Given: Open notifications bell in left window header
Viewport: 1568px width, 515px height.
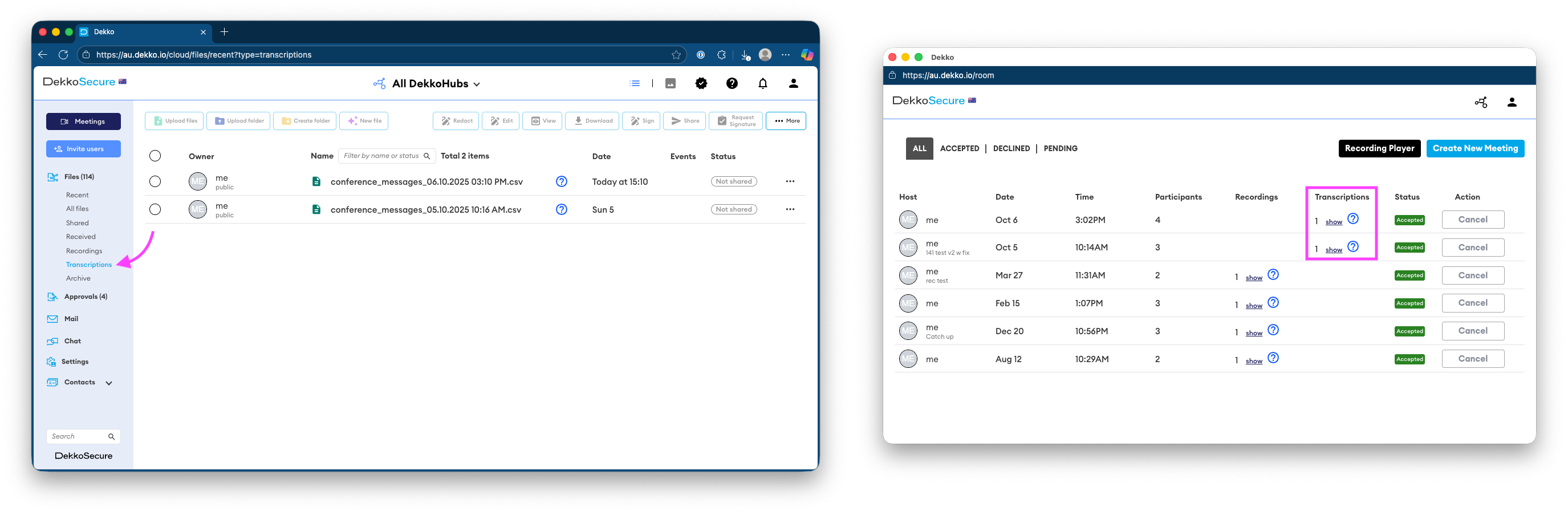Looking at the screenshot, I should pos(762,83).
